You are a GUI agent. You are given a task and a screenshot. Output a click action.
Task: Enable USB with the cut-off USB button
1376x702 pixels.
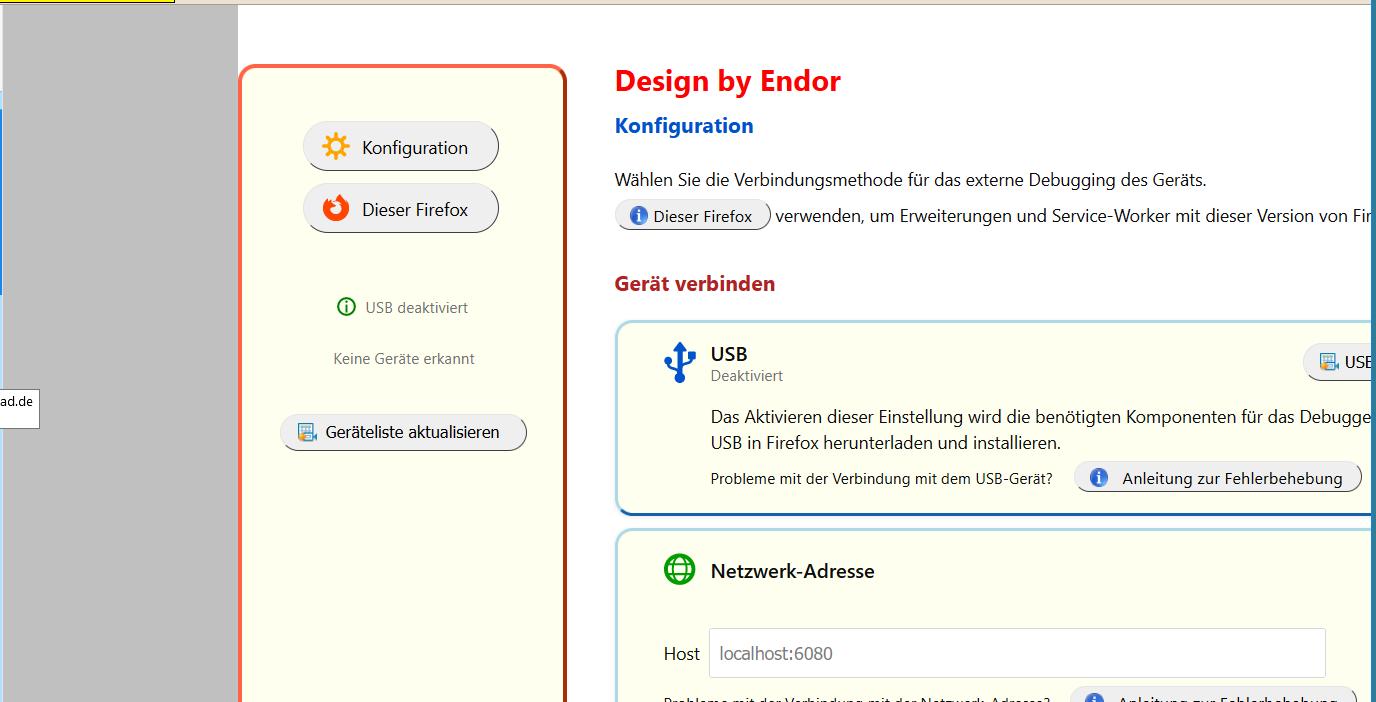(x=1340, y=362)
